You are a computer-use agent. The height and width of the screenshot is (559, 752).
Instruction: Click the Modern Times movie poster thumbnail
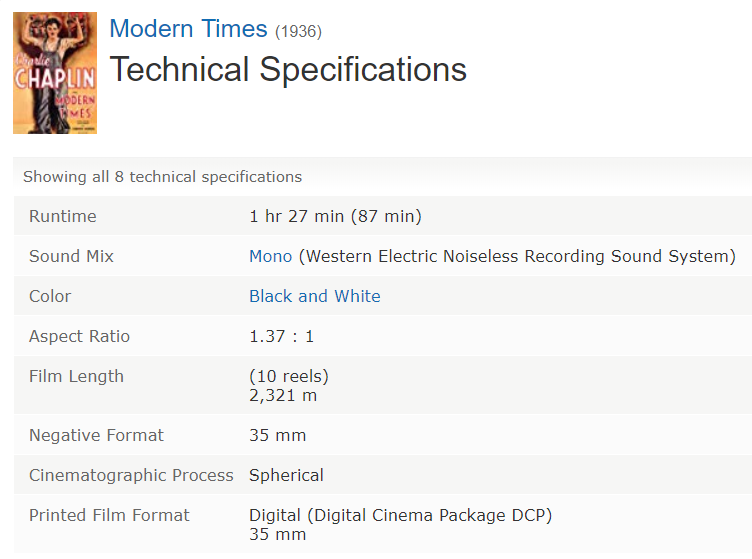coord(55,73)
